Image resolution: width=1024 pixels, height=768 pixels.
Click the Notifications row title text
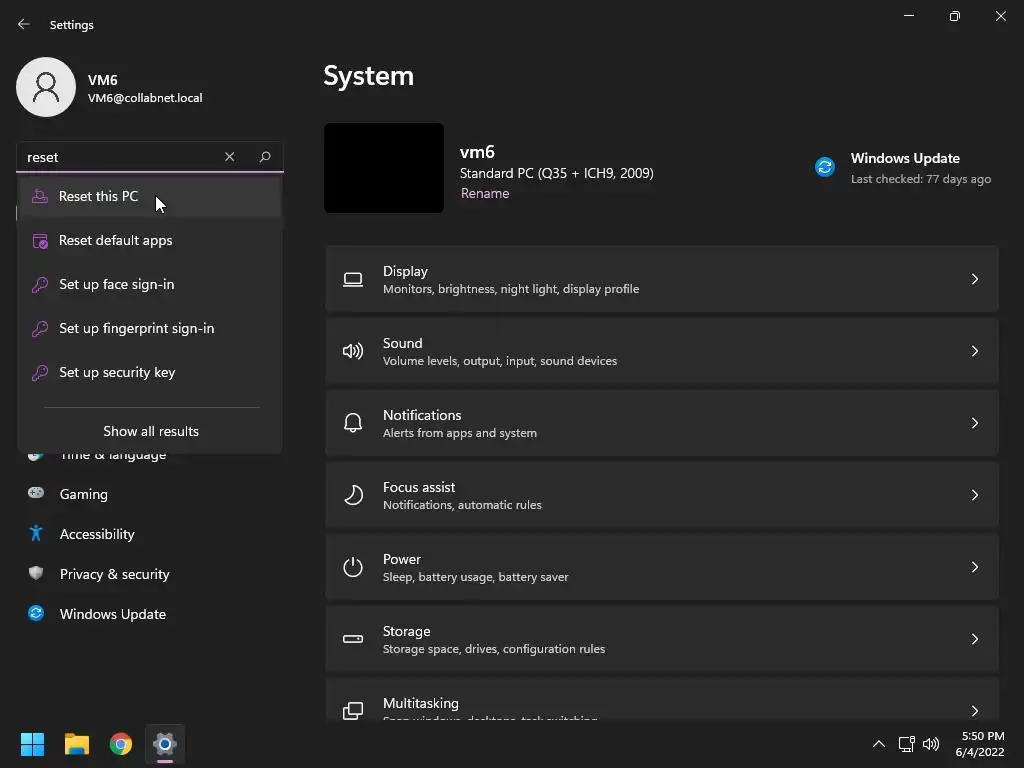(422, 415)
